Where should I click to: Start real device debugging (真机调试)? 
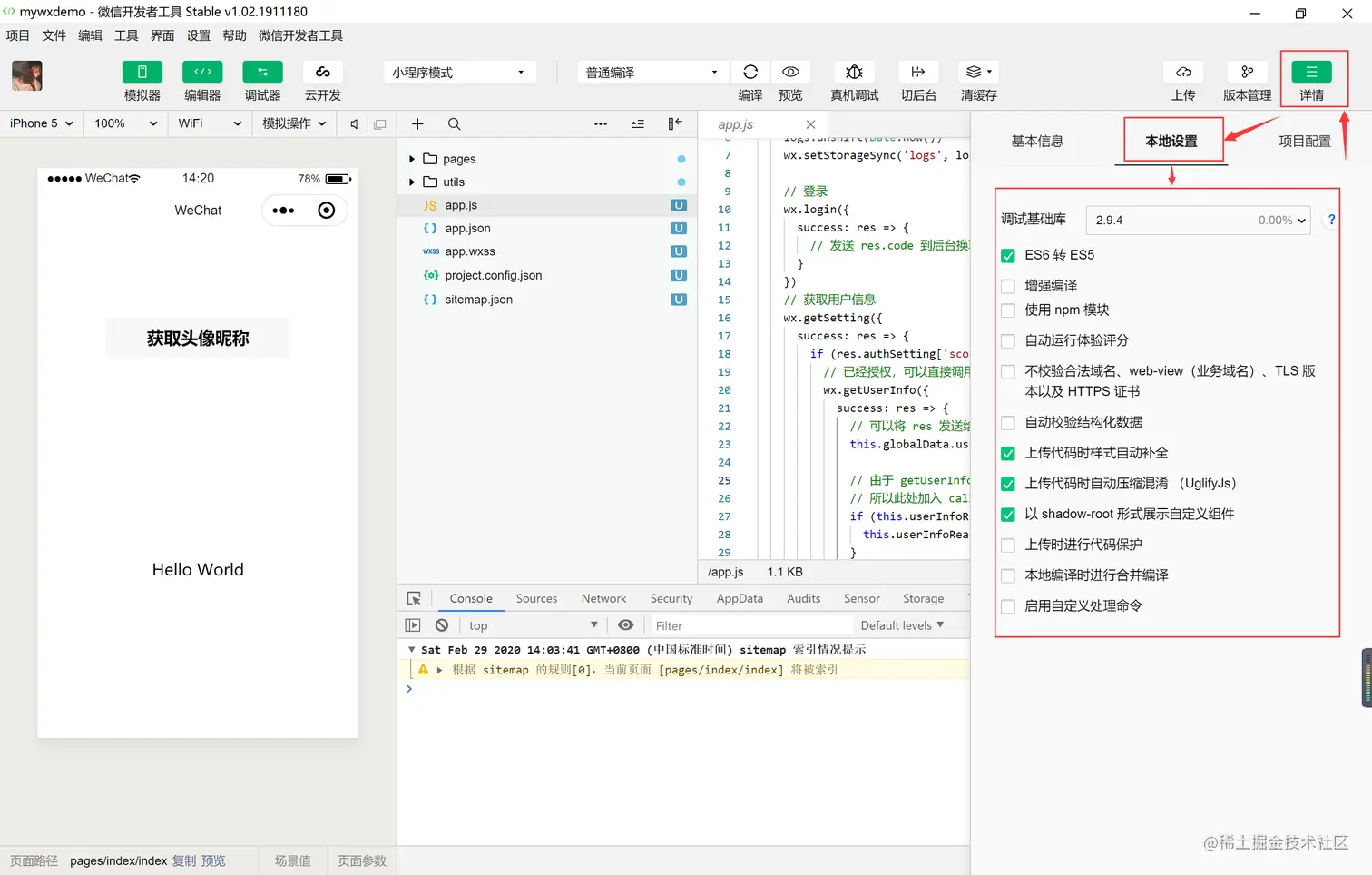coord(855,72)
